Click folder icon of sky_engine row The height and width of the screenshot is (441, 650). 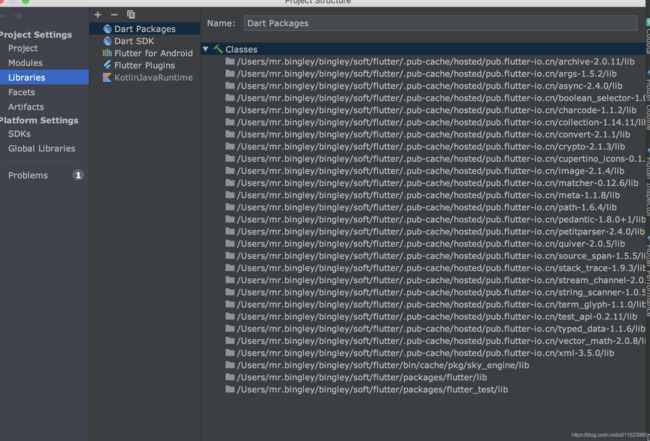point(230,365)
